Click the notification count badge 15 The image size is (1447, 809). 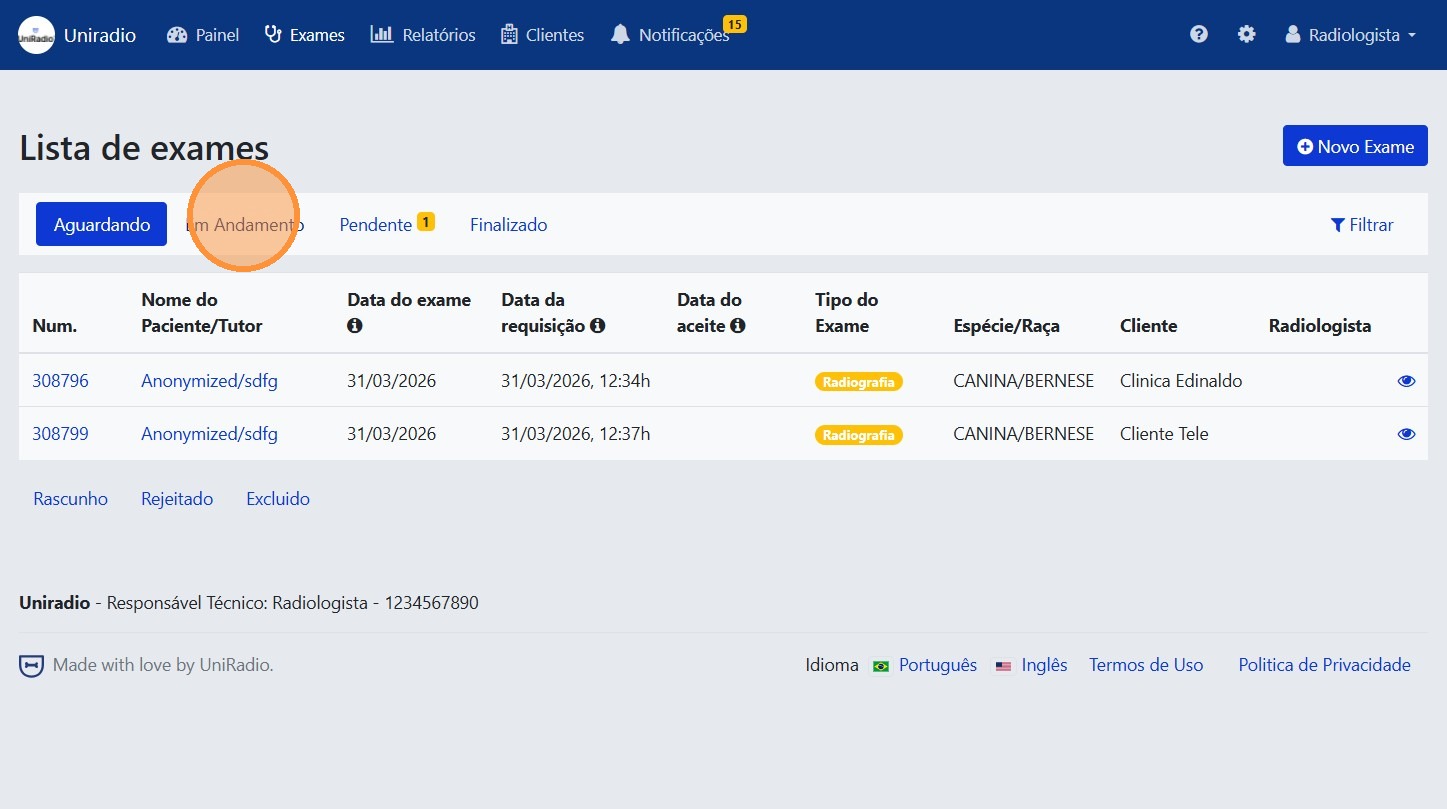735,24
